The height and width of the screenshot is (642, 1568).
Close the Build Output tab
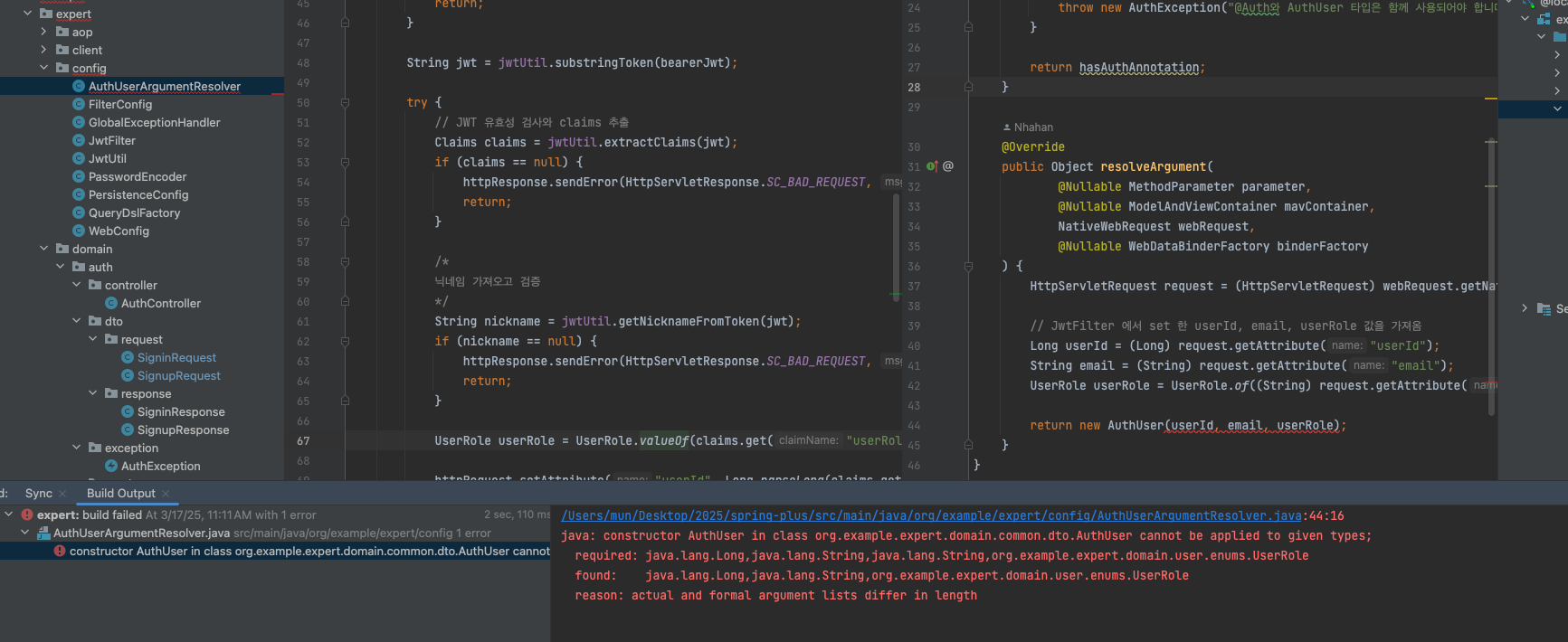[x=166, y=494]
